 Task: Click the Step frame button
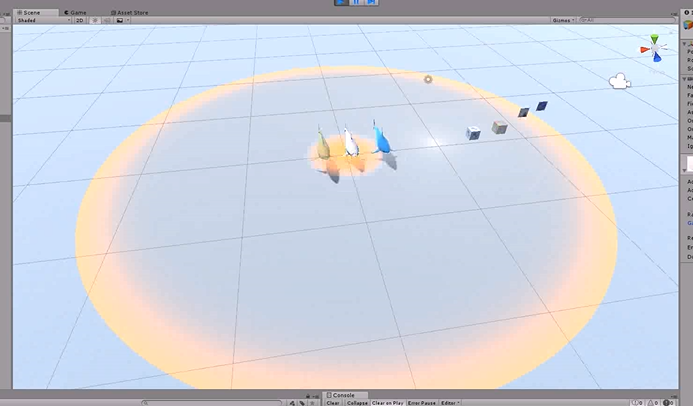(371, 2)
